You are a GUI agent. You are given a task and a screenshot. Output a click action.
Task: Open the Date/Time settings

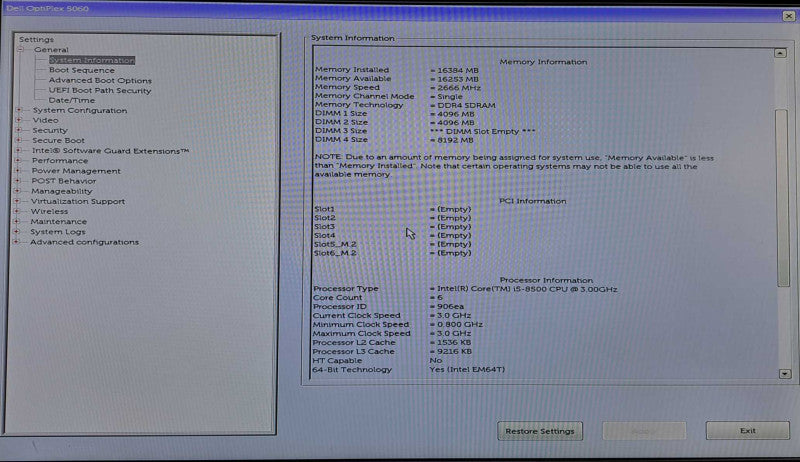71,100
